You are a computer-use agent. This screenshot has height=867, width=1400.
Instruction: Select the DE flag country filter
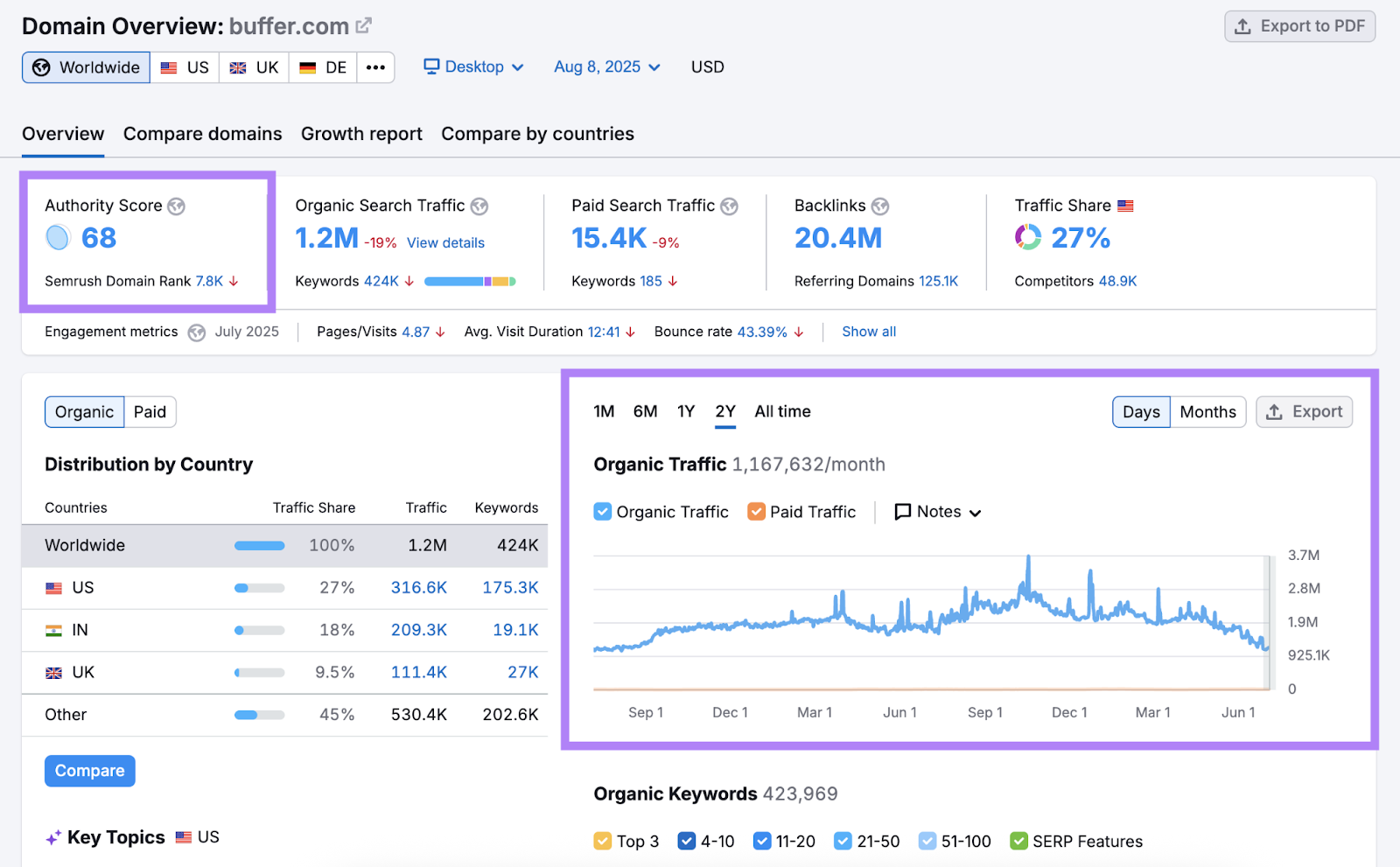click(x=321, y=66)
